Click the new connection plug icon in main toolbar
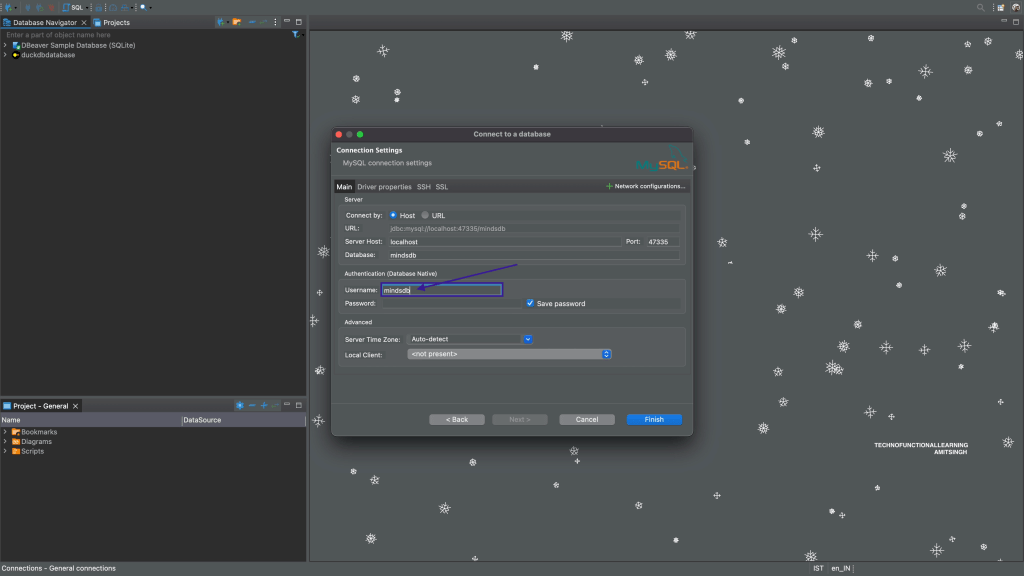Viewport: 1024px width, 576px height. pyautogui.click(x=7, y=7)
